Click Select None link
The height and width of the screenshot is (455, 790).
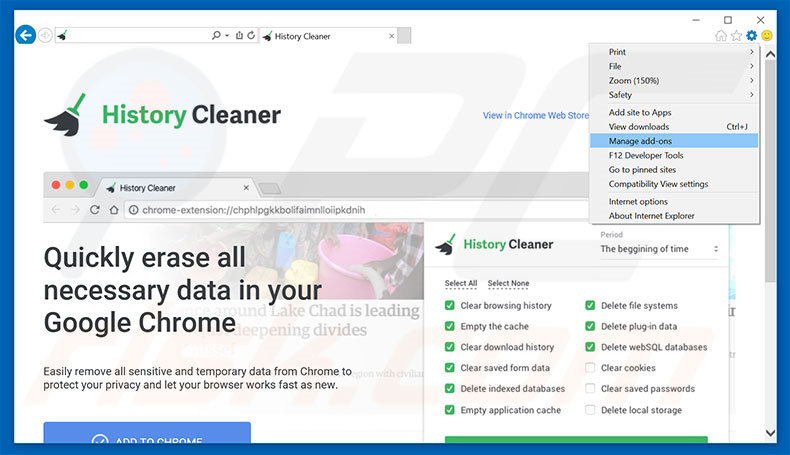pyautogui.click(x=508, y=283)
